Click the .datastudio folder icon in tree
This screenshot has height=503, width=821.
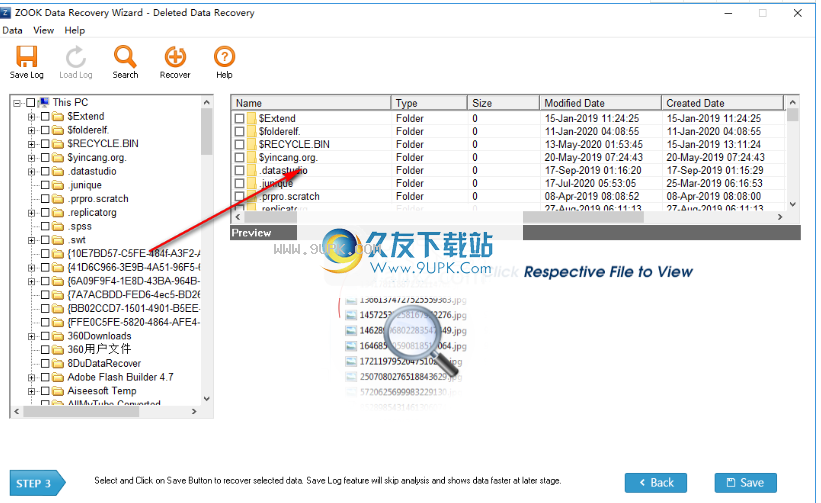click(x=58, y=171)
